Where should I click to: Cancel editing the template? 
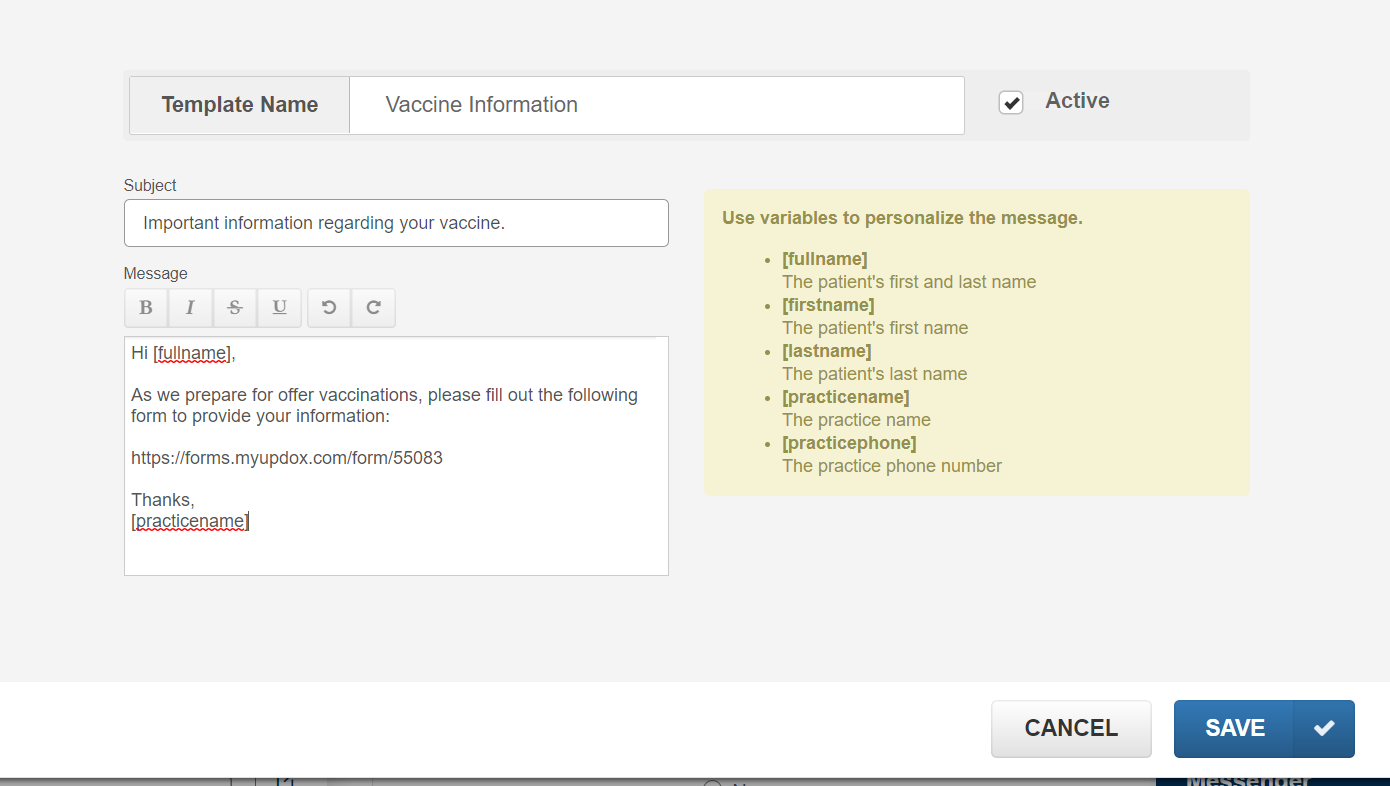click(1071, 728)
